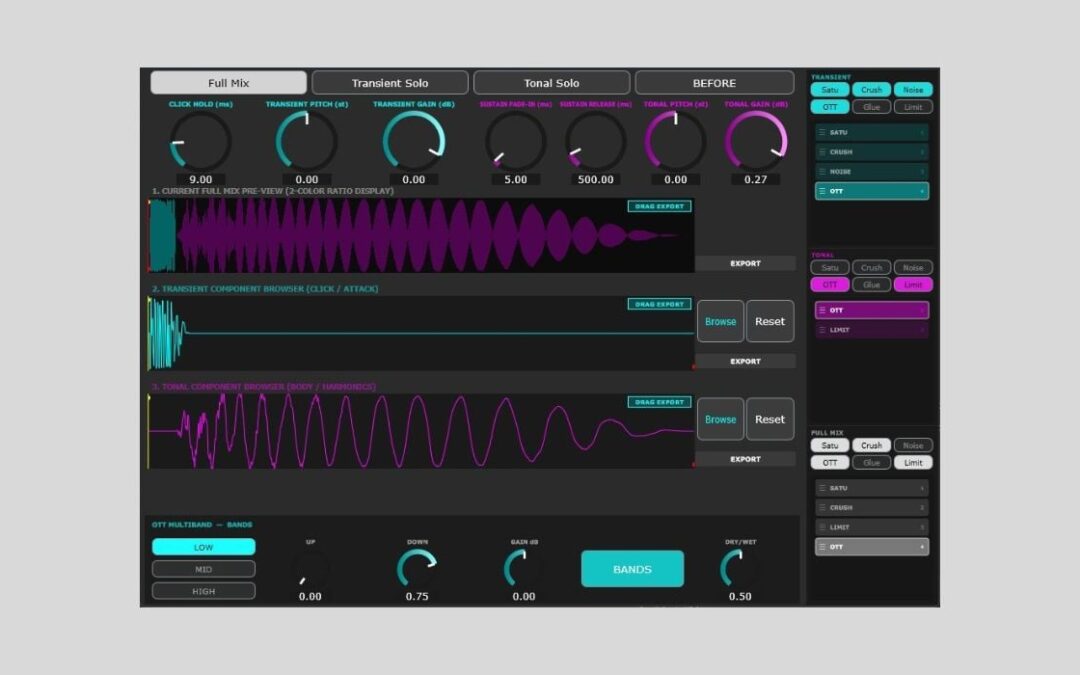Image resolution: width=1080 pixels, height=675 pixels.
Task: Enable Crush effect in Tonal section
Action: click(871, 267)
